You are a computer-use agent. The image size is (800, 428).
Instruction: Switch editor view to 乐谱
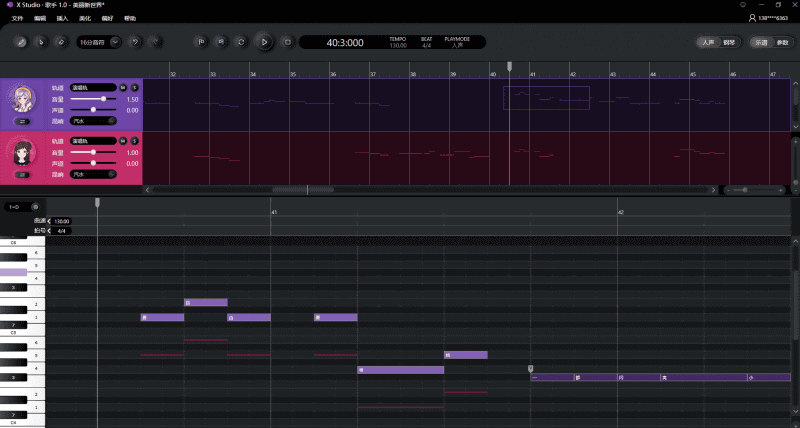pyautogui.click(x=761, y=42)
